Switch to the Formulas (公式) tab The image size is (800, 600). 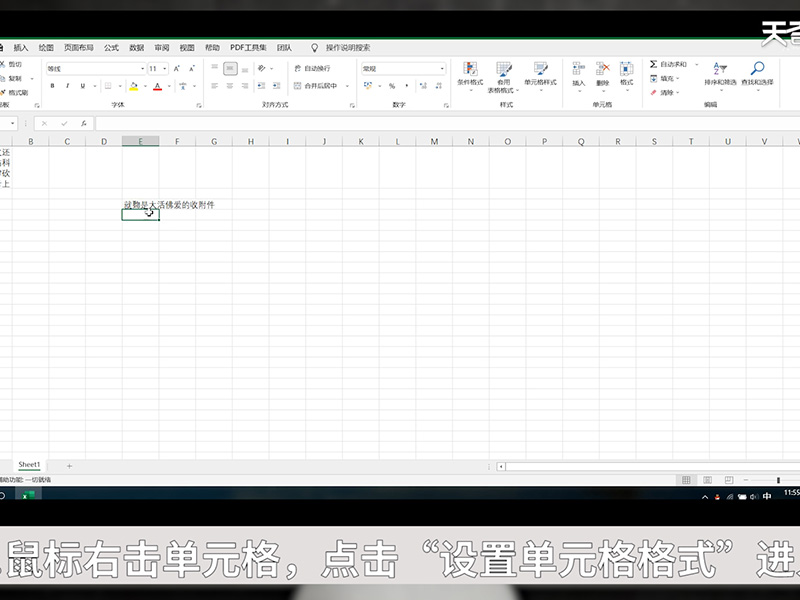coord(111,47)
